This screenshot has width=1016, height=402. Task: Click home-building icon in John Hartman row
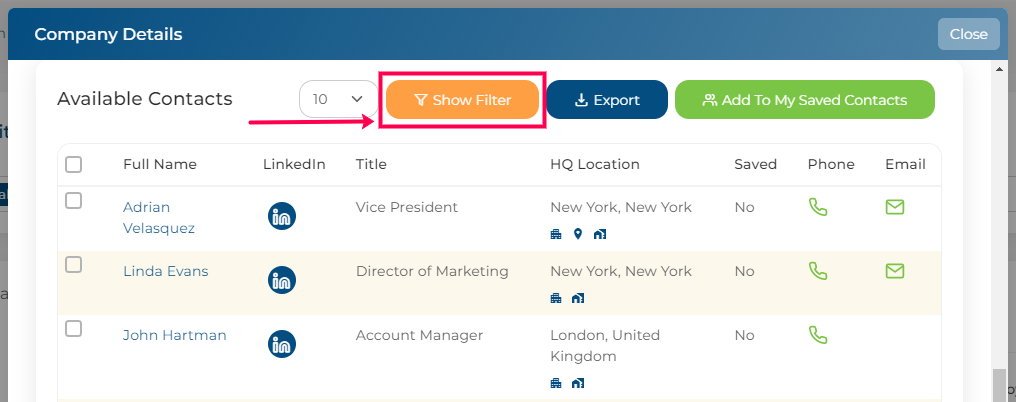click(x=578, y=383)
